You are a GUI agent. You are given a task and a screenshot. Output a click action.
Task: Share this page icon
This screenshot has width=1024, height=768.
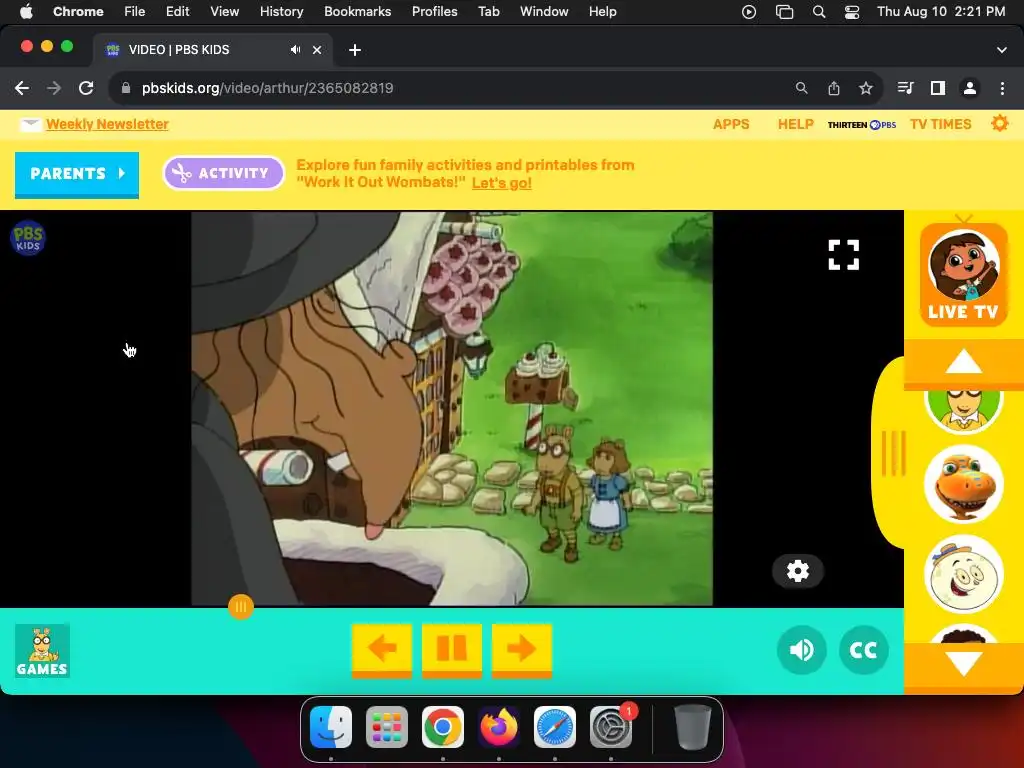pyautogui.click(x=834, y=88)
